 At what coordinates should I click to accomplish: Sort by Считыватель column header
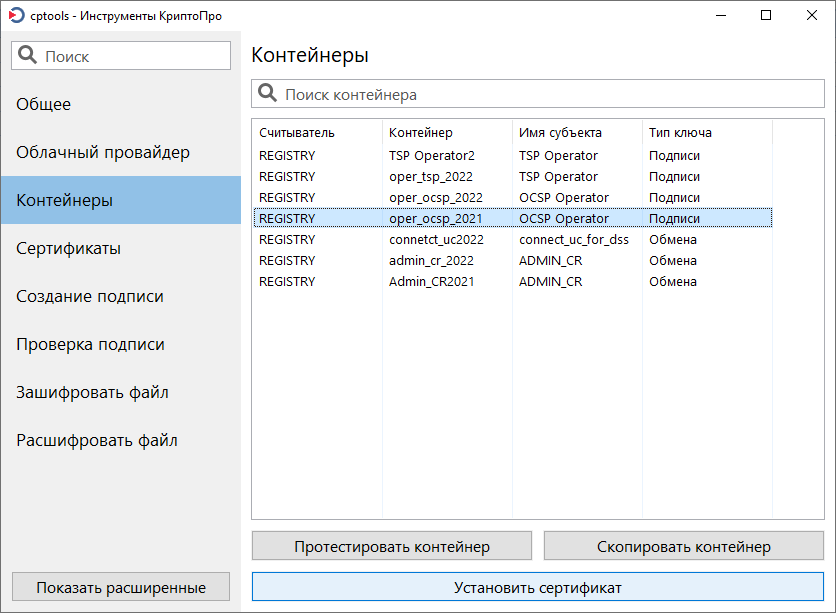tap(318, 133)
